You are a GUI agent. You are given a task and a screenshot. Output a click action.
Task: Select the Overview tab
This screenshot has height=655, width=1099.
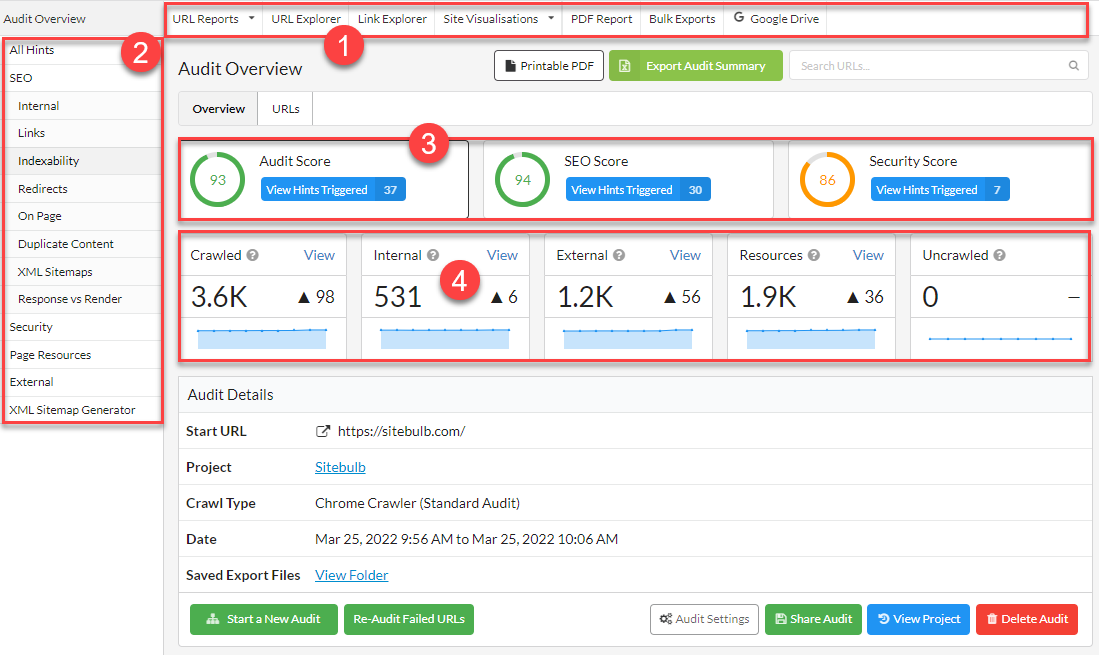[219, 109]
